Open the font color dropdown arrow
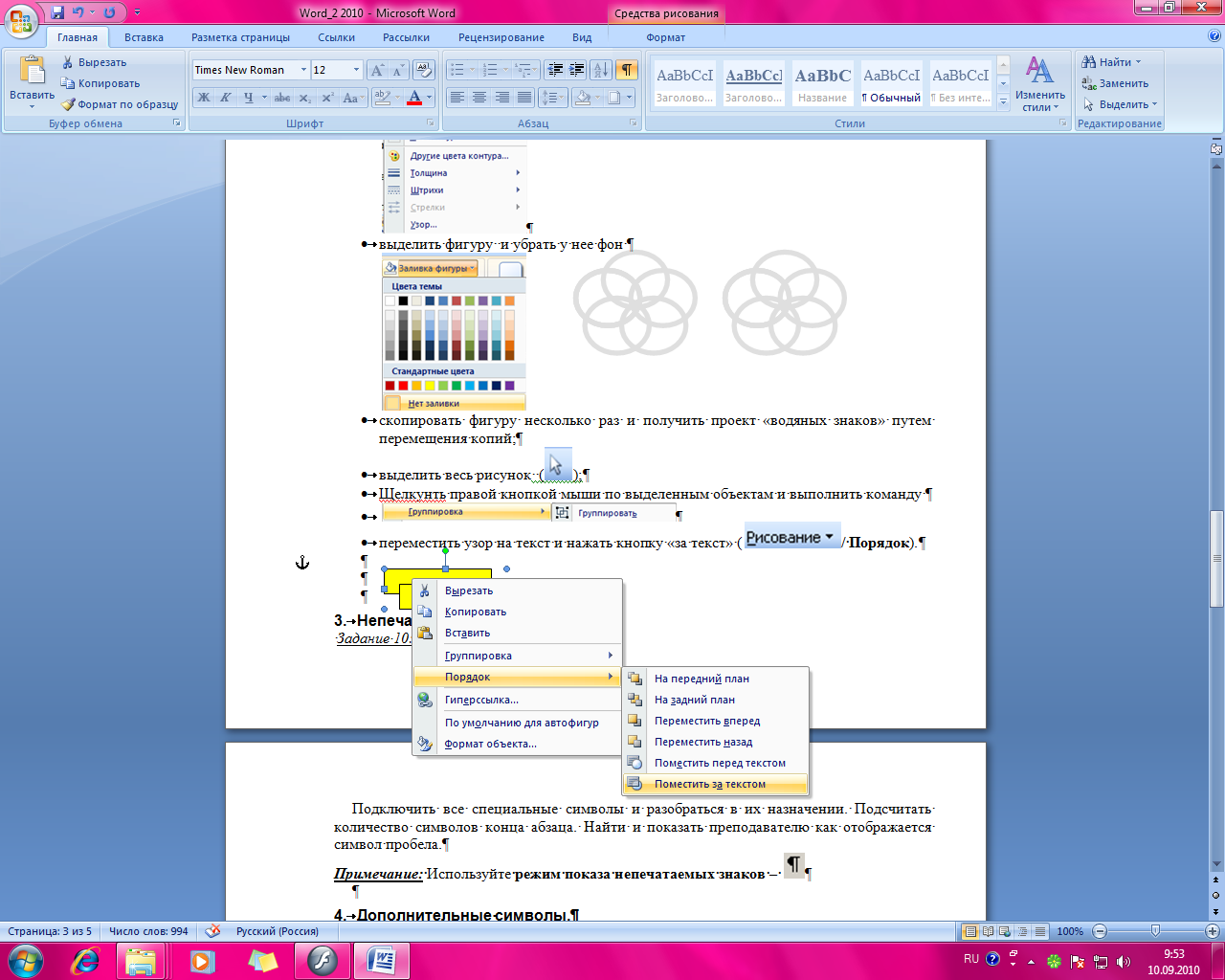The image size is (1225, 980). 430,98
